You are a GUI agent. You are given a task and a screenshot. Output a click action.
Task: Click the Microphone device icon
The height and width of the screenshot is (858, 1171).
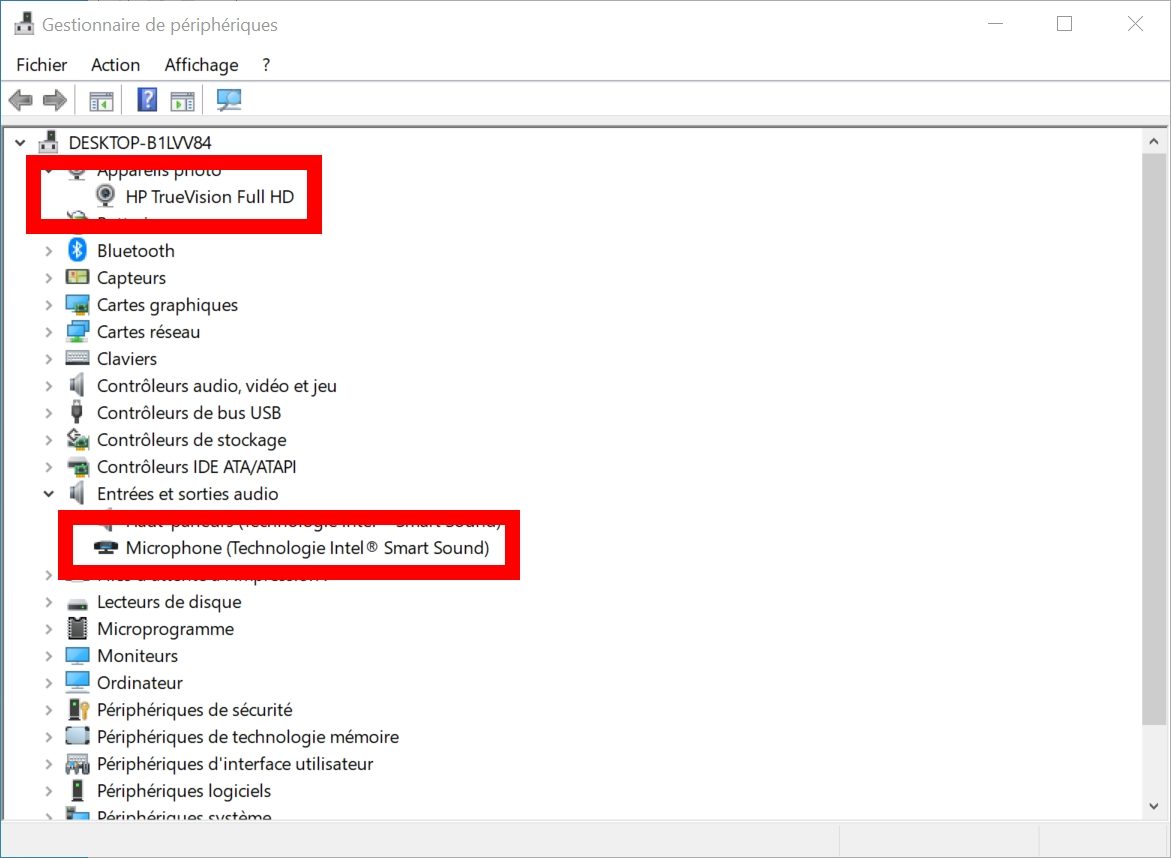click(105, 547)
